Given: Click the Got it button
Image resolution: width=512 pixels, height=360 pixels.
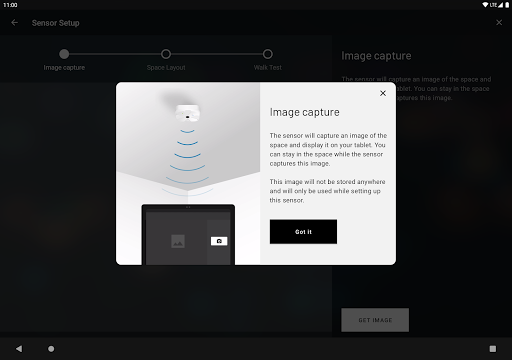Looking at the screenshot, I should click(303, 232).
